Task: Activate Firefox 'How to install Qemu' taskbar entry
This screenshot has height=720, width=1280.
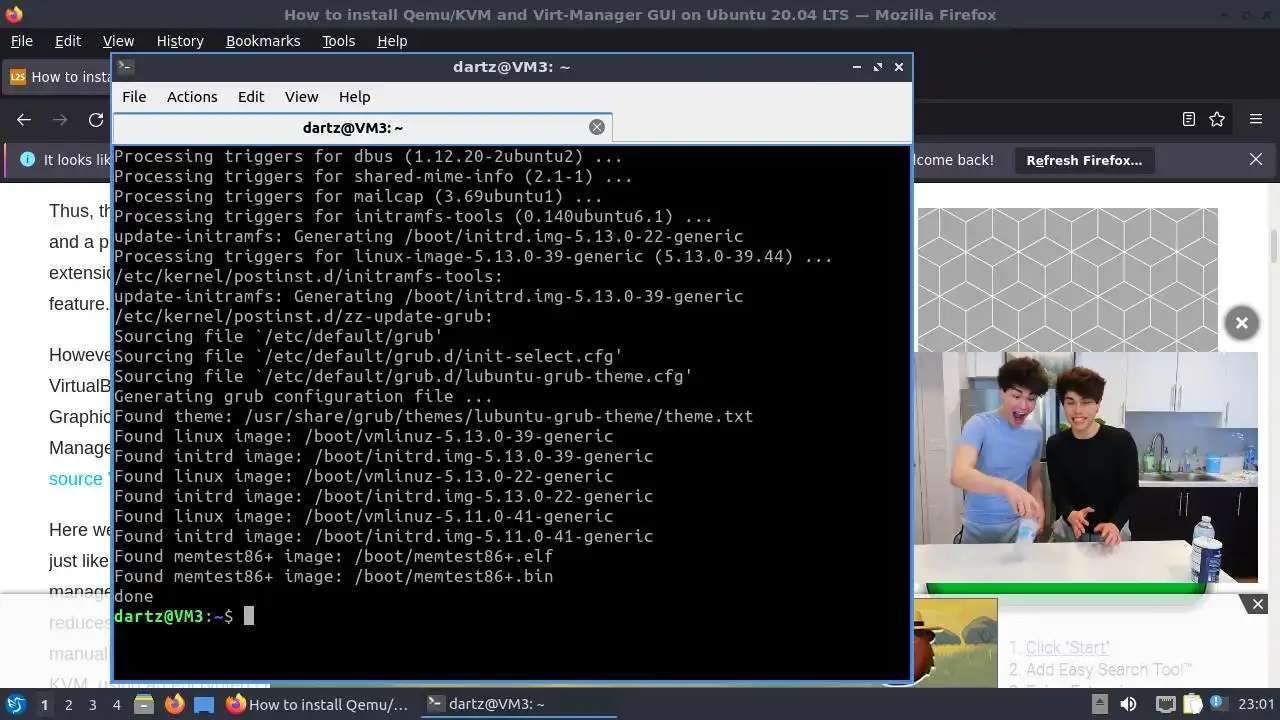Action: coord(317,704)
